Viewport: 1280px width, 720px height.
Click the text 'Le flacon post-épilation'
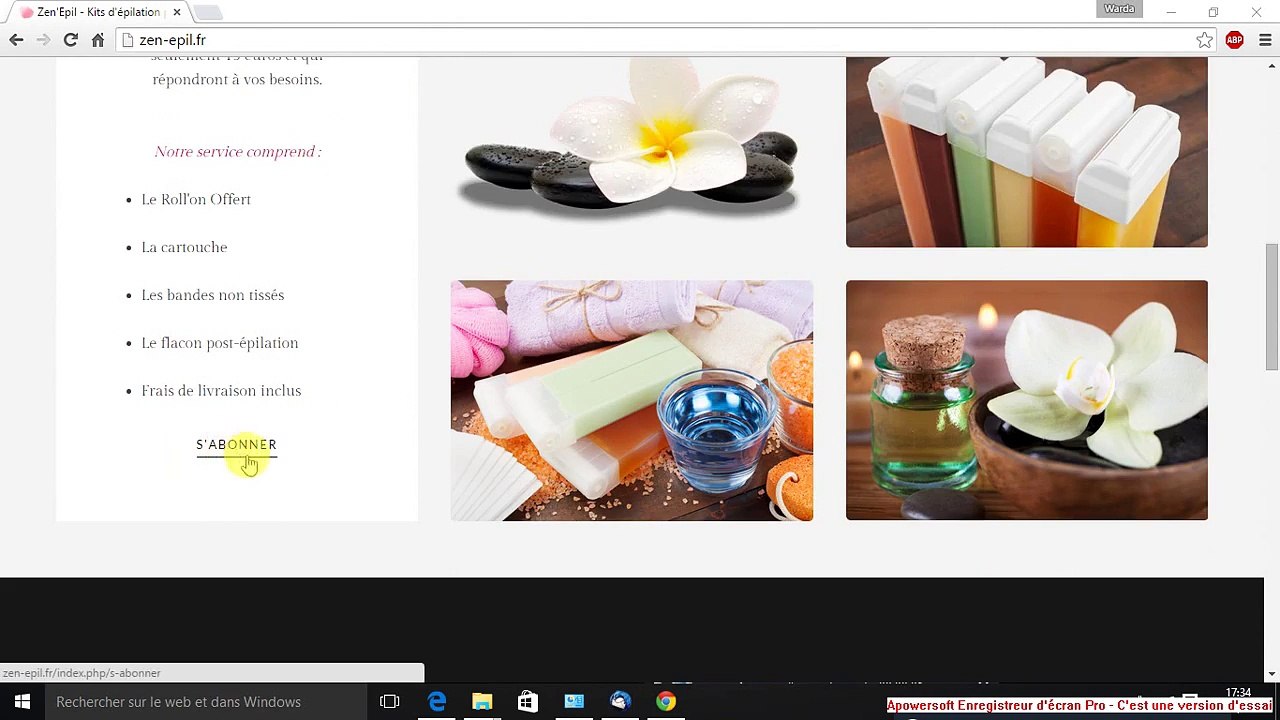pyautogui.click(x=220, y=343)
